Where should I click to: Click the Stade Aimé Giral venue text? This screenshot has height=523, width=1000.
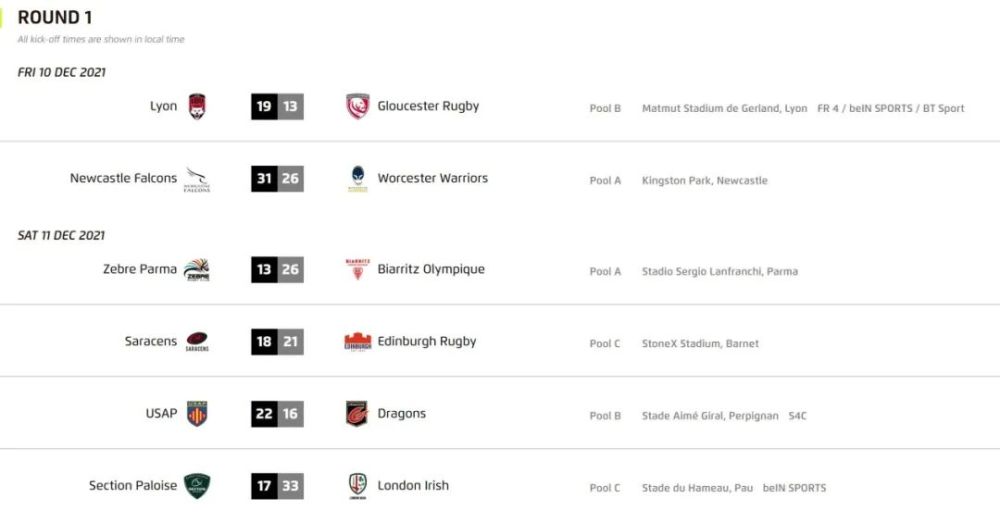710,416
